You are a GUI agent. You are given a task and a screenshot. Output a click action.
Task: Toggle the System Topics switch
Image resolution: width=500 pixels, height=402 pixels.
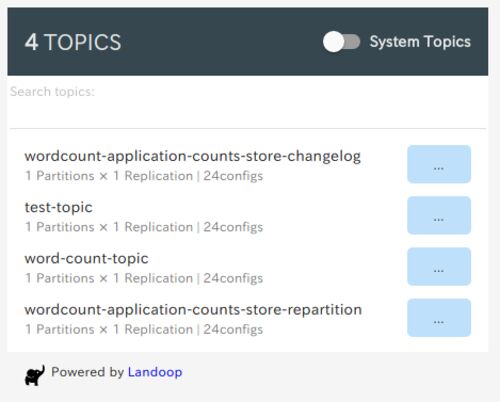click(341, 42)
